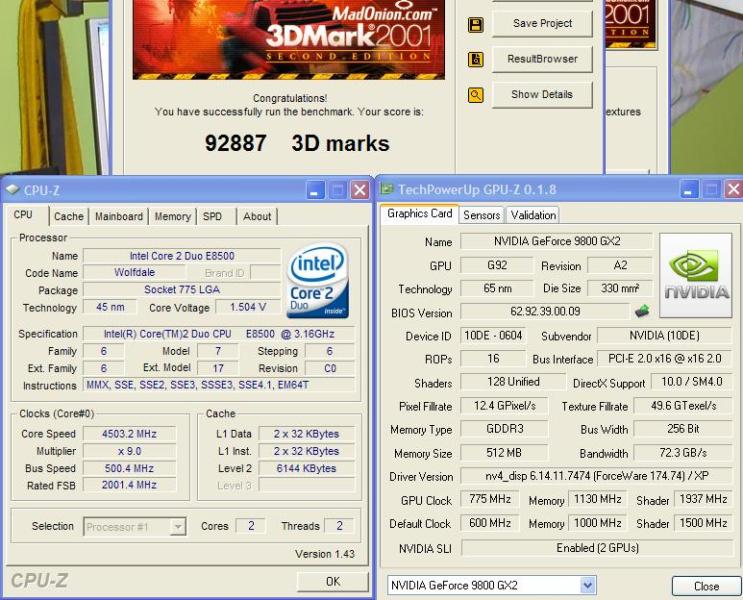Click the Show Details magnifier icon
The height and width of the screenshot is (600, 743).
[476, 95]
